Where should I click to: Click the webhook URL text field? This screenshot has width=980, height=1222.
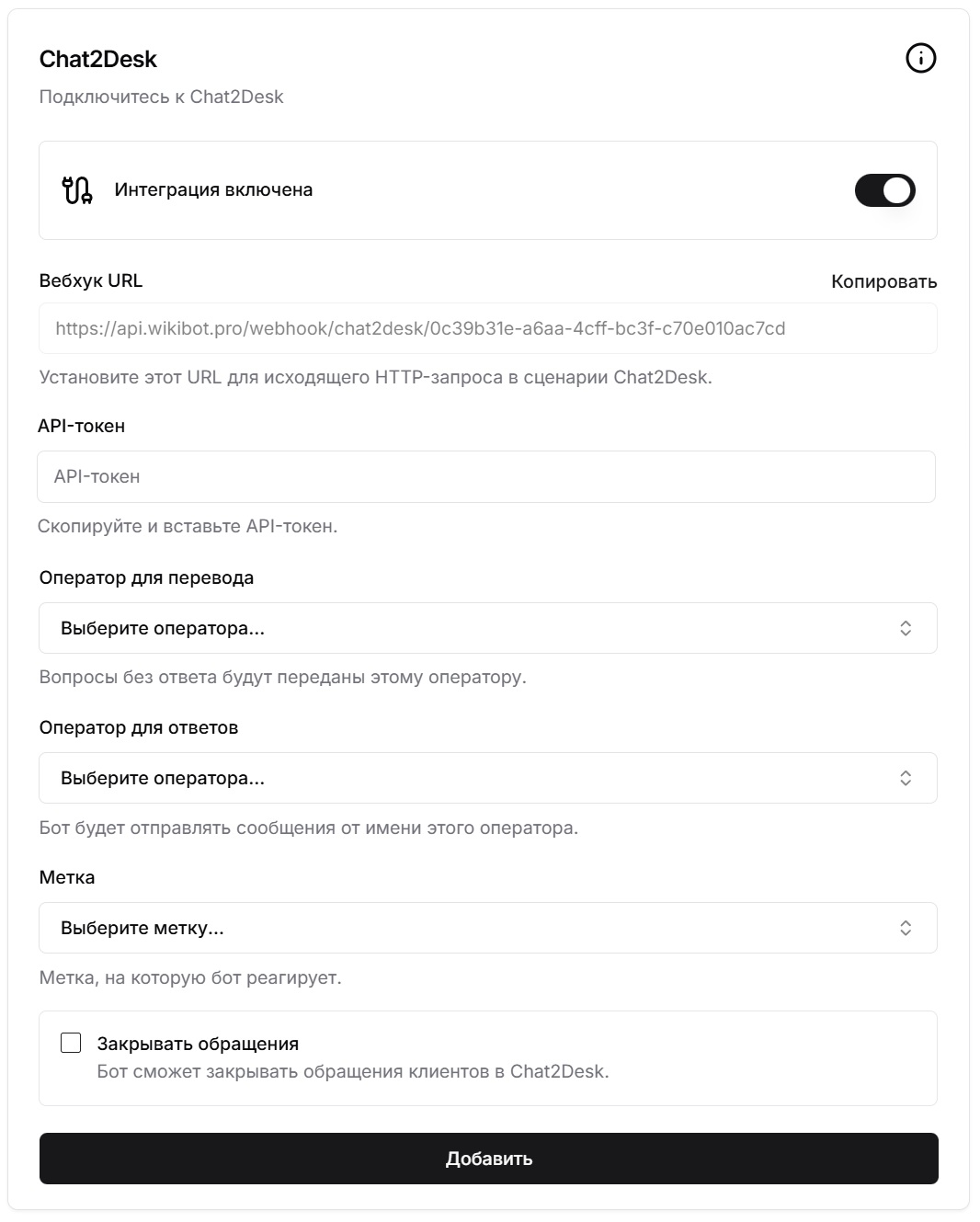(x=487, y=328)
